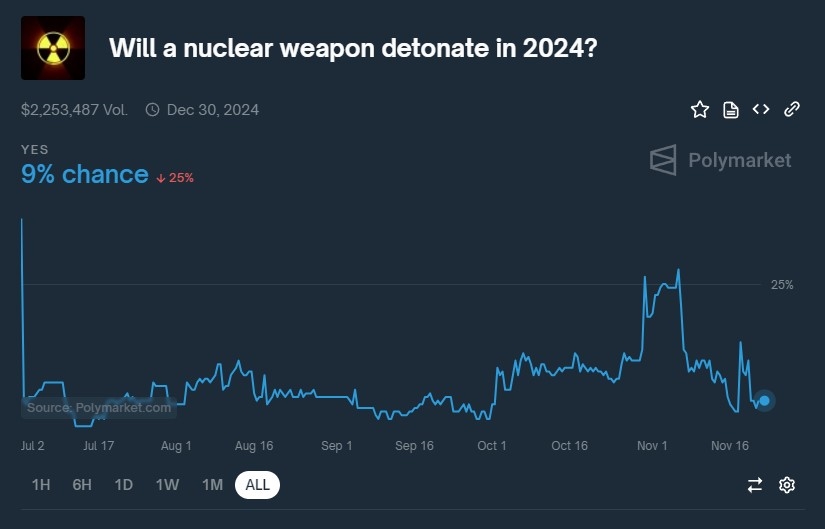Click the market title heading
This screenshot has width=825, height=529.
[x=353, y=48]
